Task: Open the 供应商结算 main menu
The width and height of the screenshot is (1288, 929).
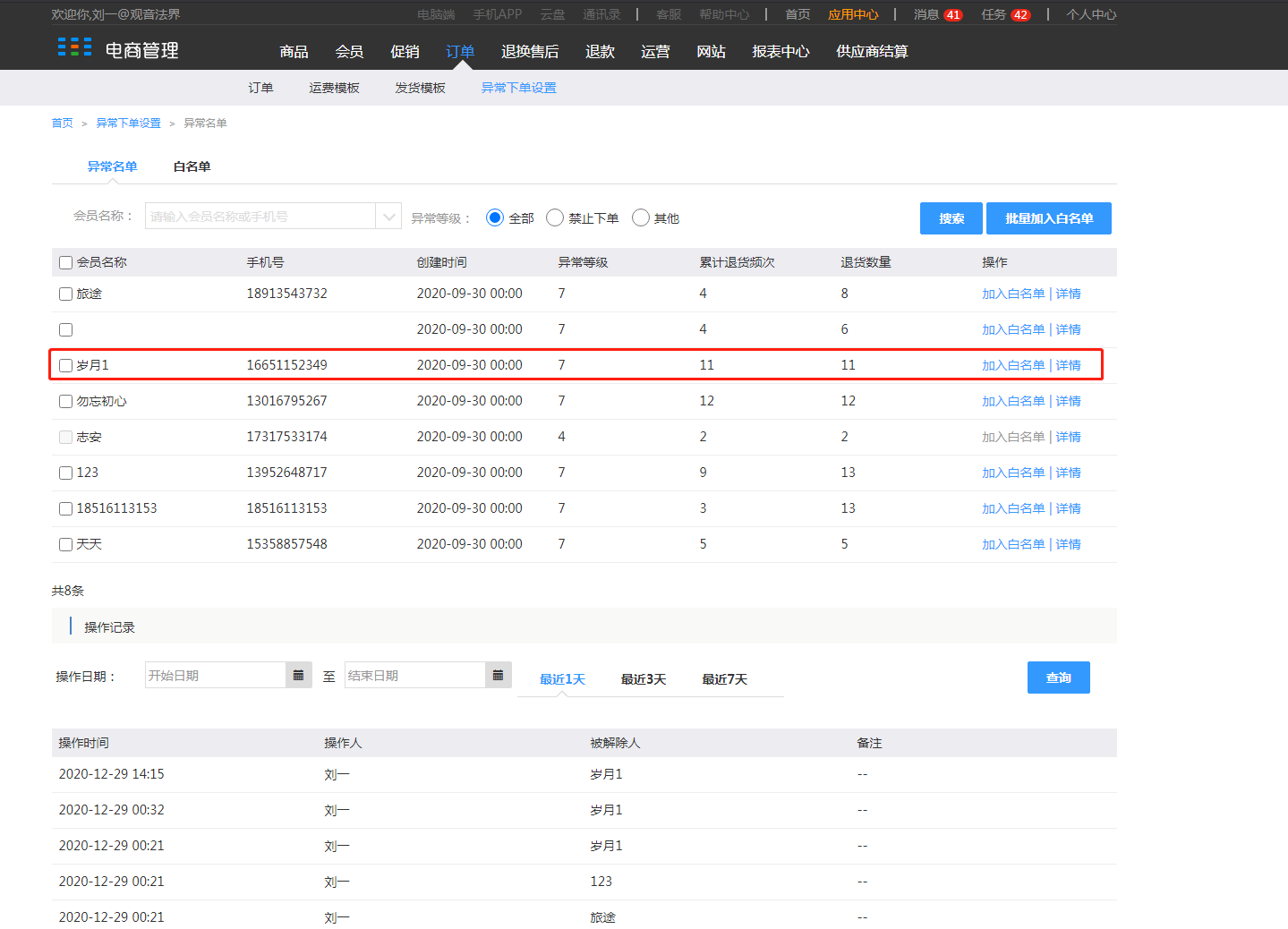Action: pos(872,52)
